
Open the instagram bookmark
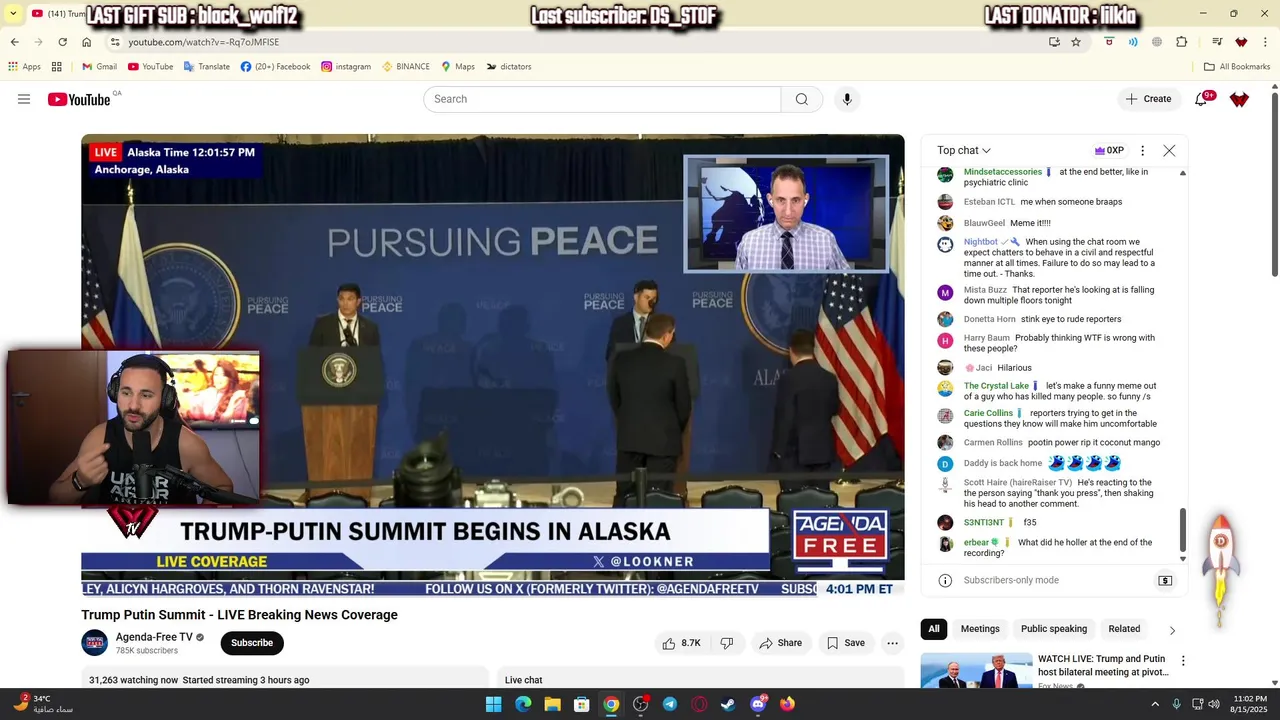[x=346, y=66]
